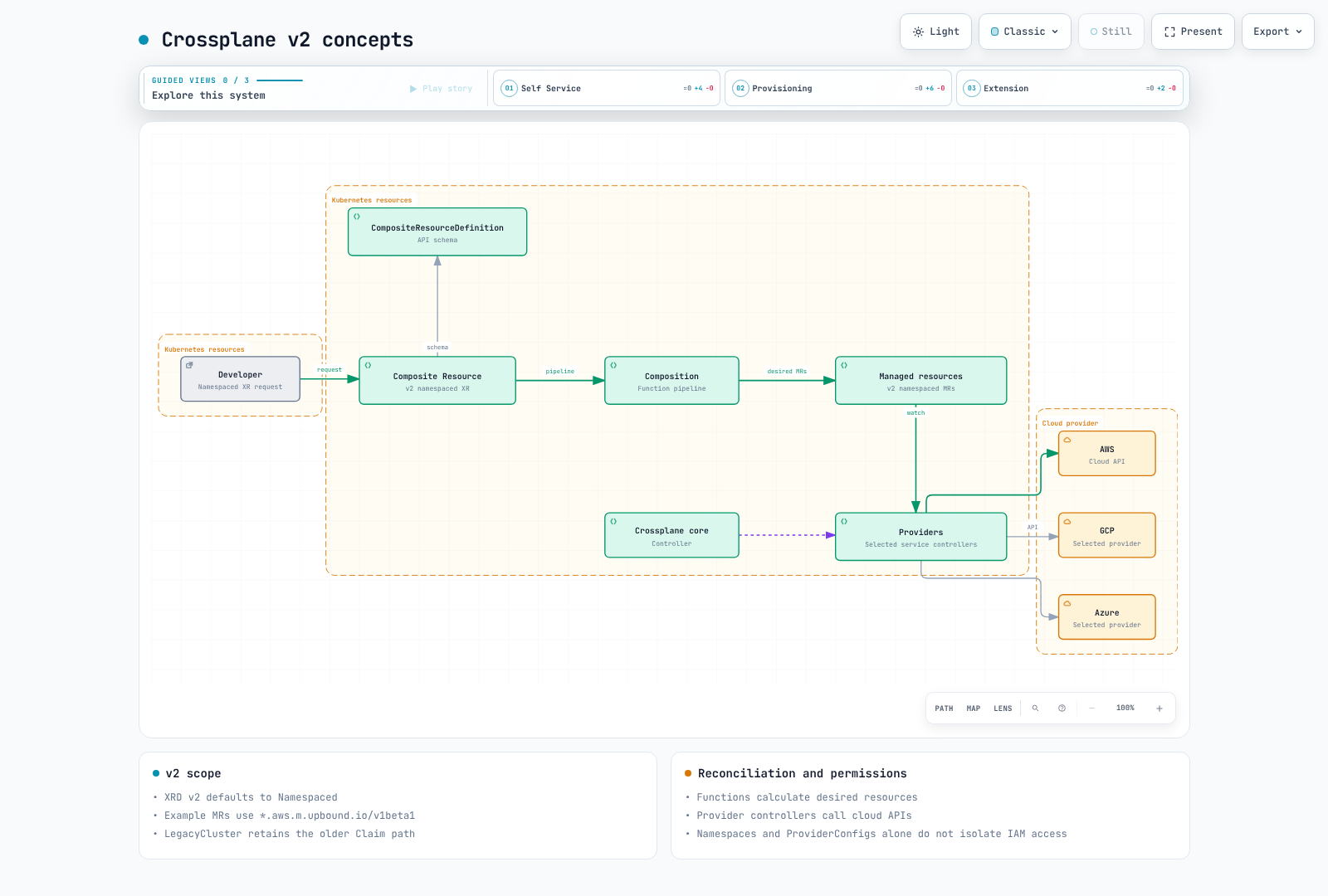Click the 'pipeline' edge label
The image size is (1328, 896).
(x=559, y=372)
